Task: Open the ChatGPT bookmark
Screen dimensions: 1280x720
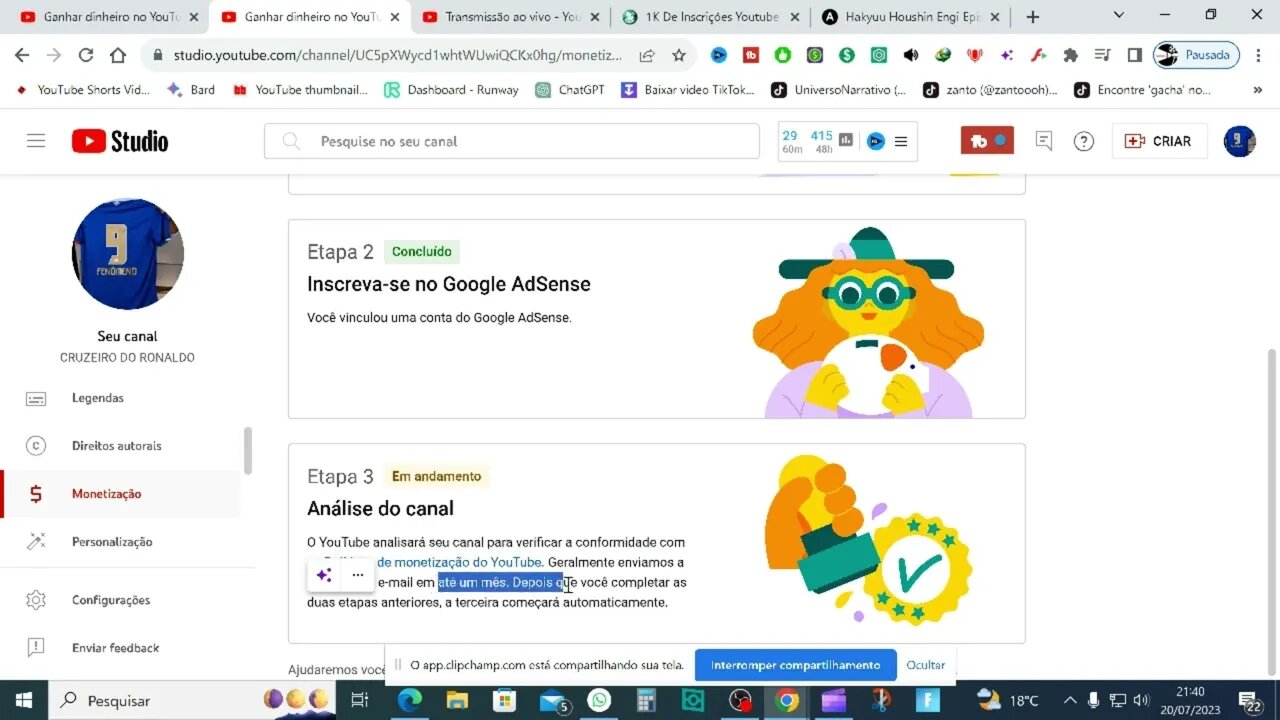Action: point(570,90)
